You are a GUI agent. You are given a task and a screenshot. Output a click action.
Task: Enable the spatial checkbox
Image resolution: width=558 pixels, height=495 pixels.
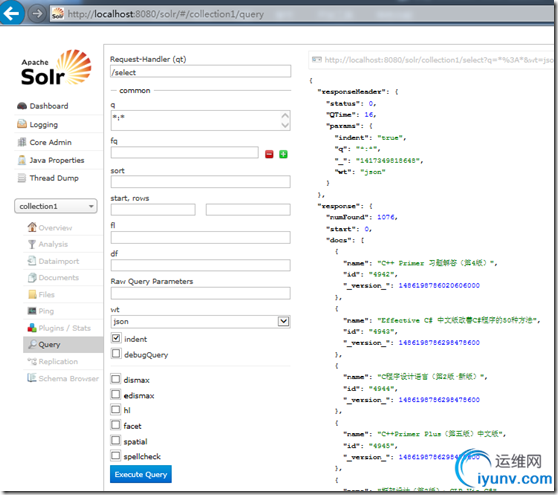pos(116,441)
